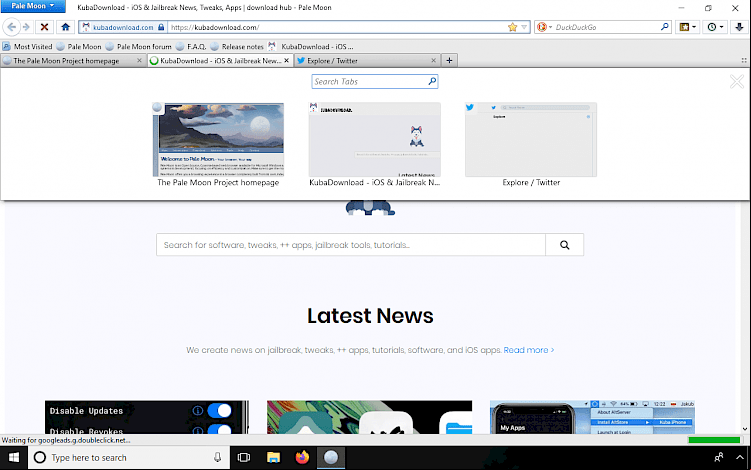Click the Search Tabs magnifier icon

(x=432, y=81)
